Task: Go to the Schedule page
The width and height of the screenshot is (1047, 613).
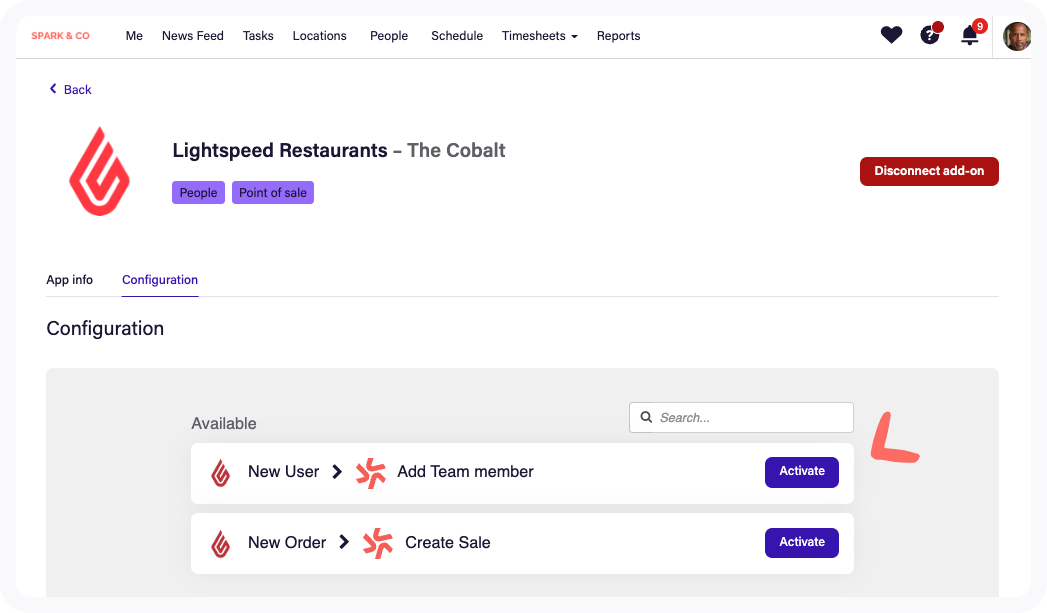Action: pyautogui.click(x=457, y=36)
